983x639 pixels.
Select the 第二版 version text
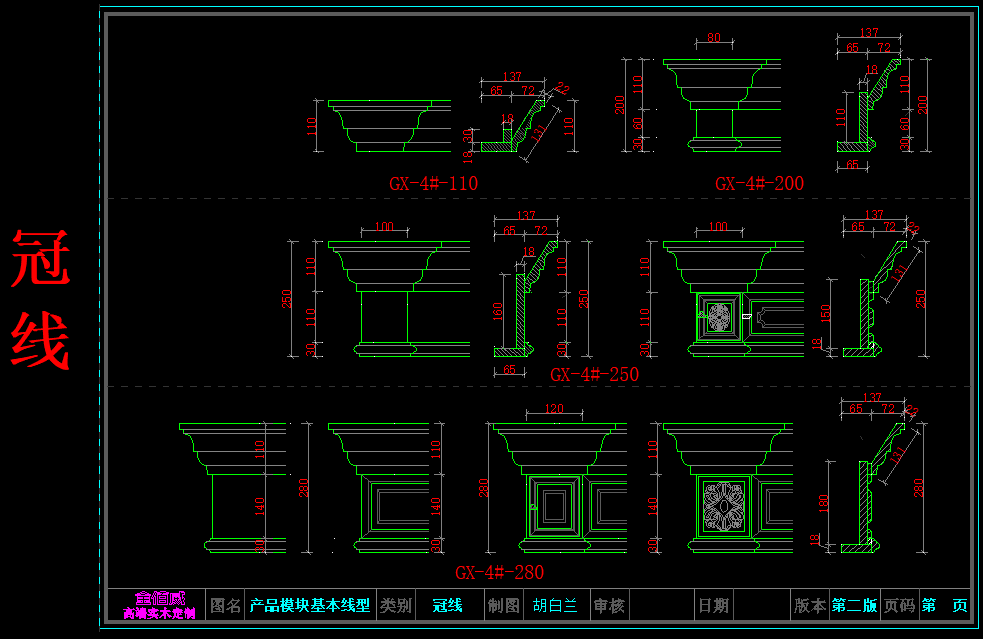[x=854, y=605]
